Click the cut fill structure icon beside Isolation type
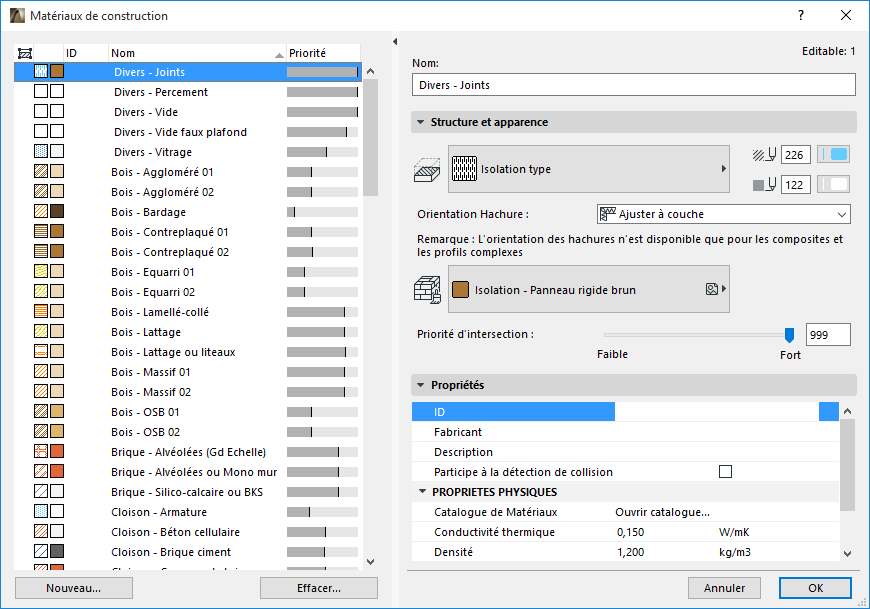Viewport: 870px width, 609px height. (x=427, y=170)
